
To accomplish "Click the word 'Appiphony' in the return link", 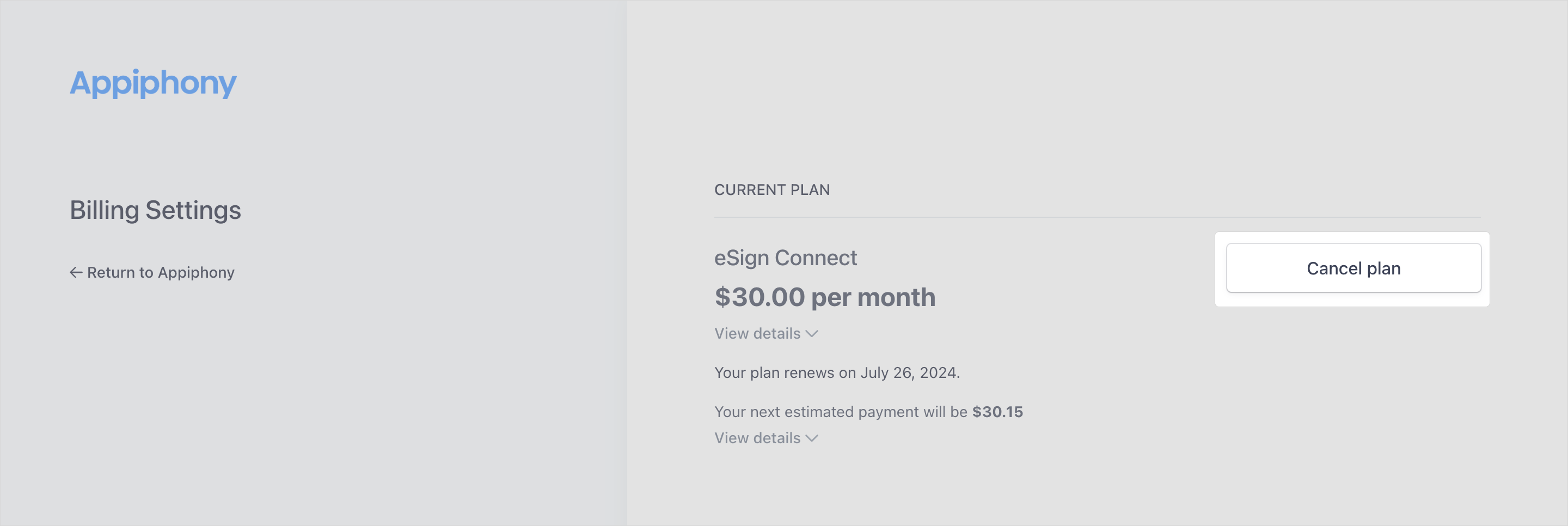I will point(196,273).
